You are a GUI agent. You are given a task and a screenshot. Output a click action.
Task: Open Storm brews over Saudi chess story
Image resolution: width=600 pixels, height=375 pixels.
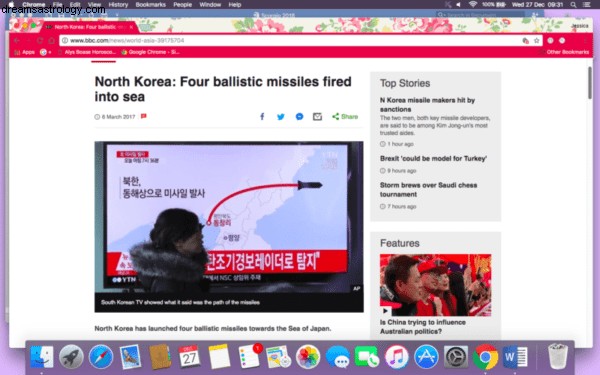click(x=428, y=189)
